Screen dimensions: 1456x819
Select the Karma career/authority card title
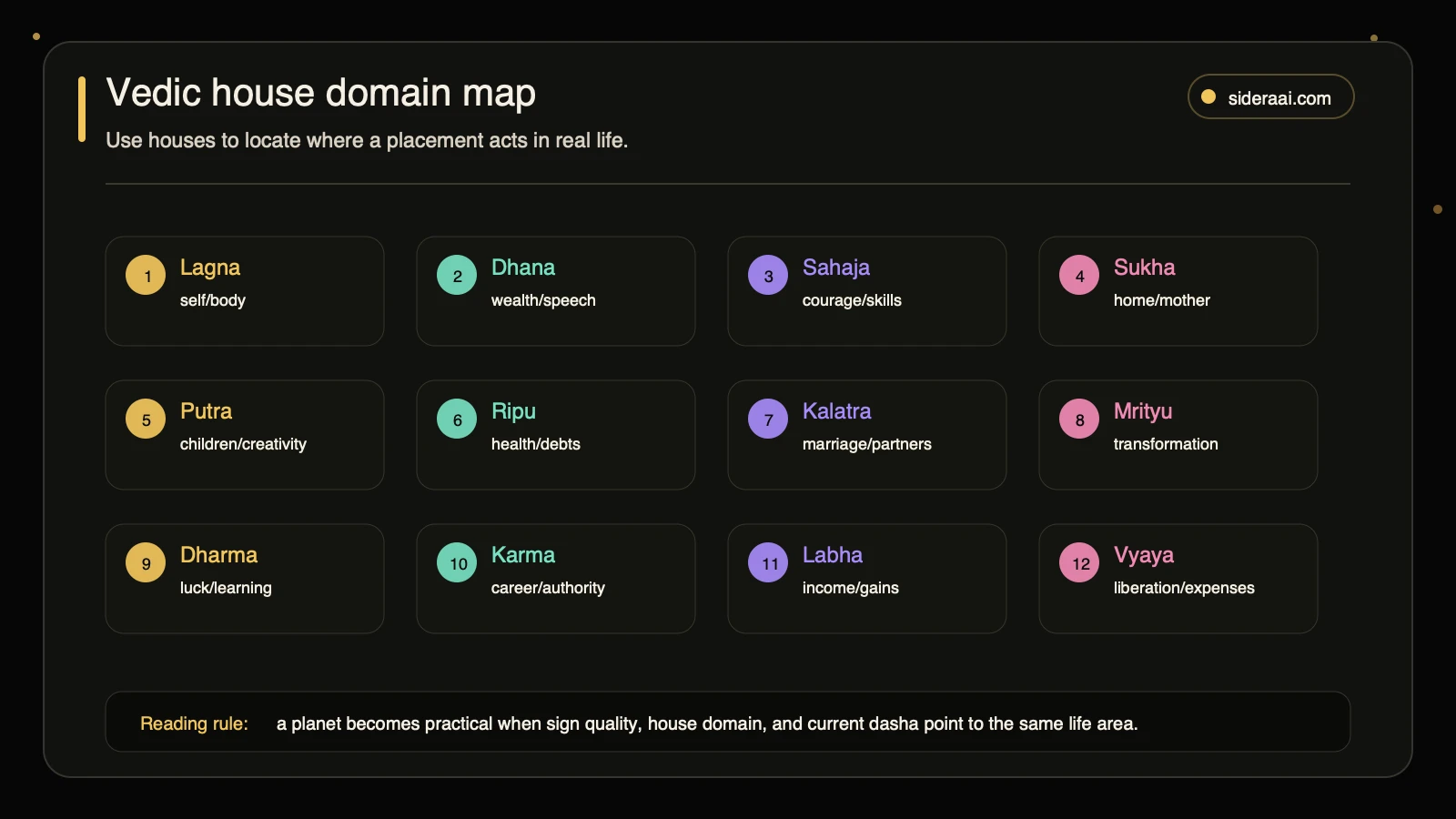click(x=523, y=555)
